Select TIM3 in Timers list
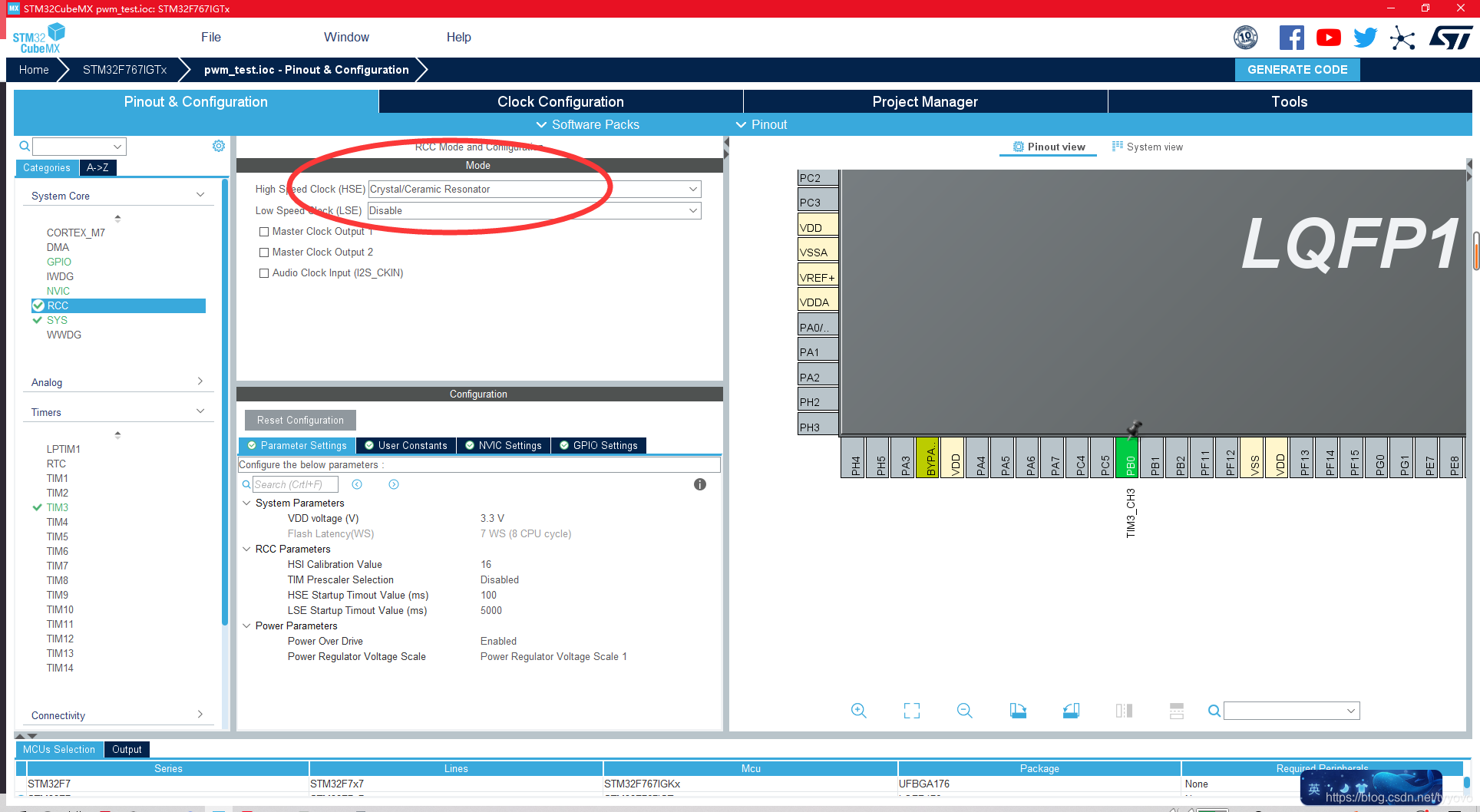 58,507
